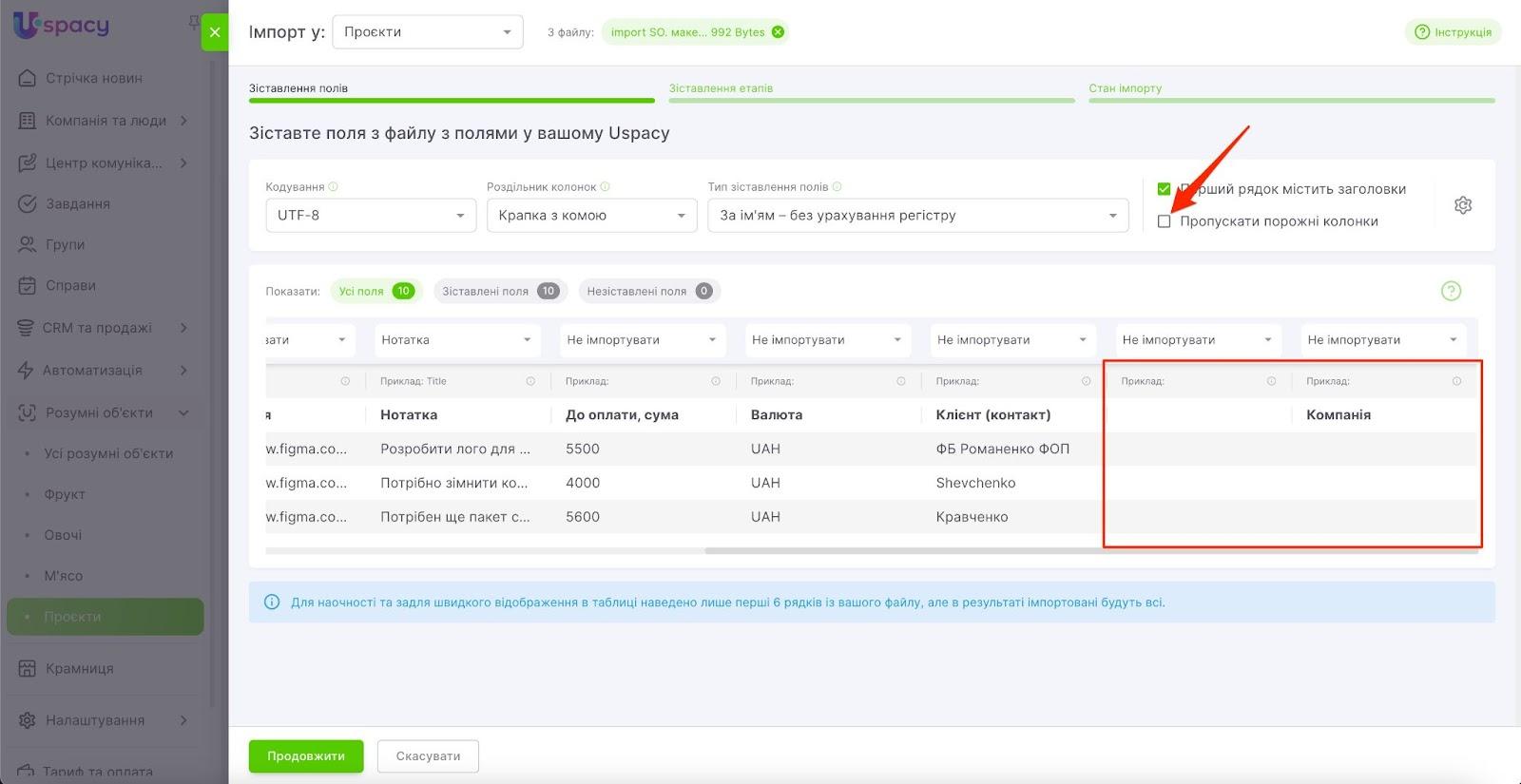Viewport: 1521px width, 784px height.
Task: Toggle 'Перший рядок містить заголовки' checkbox
Action: click(1164, 189)
